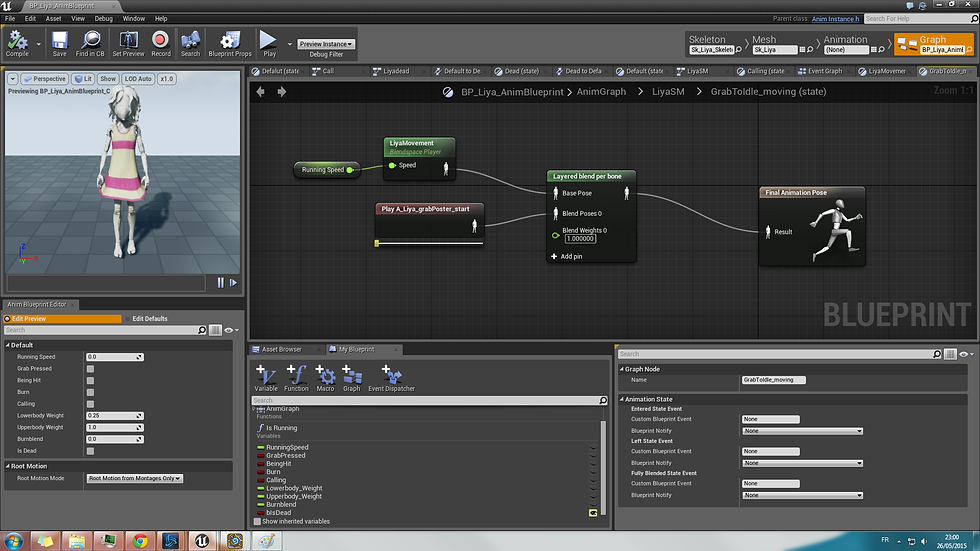Switch to Liyadead tab
Screen dimensions: 980x551
click(x=396, y=71)
